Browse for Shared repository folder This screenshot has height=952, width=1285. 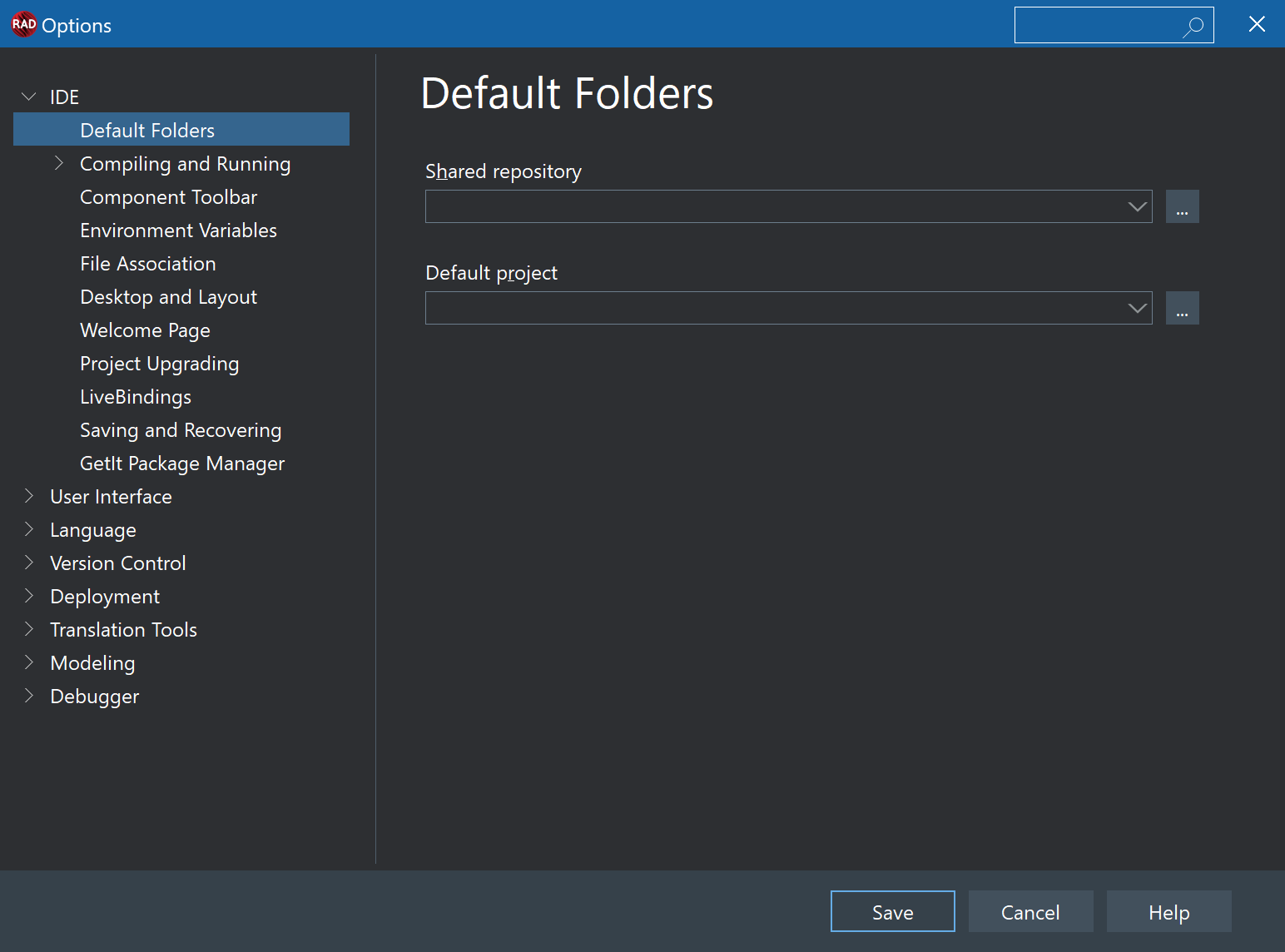(x=1182, y=206)
